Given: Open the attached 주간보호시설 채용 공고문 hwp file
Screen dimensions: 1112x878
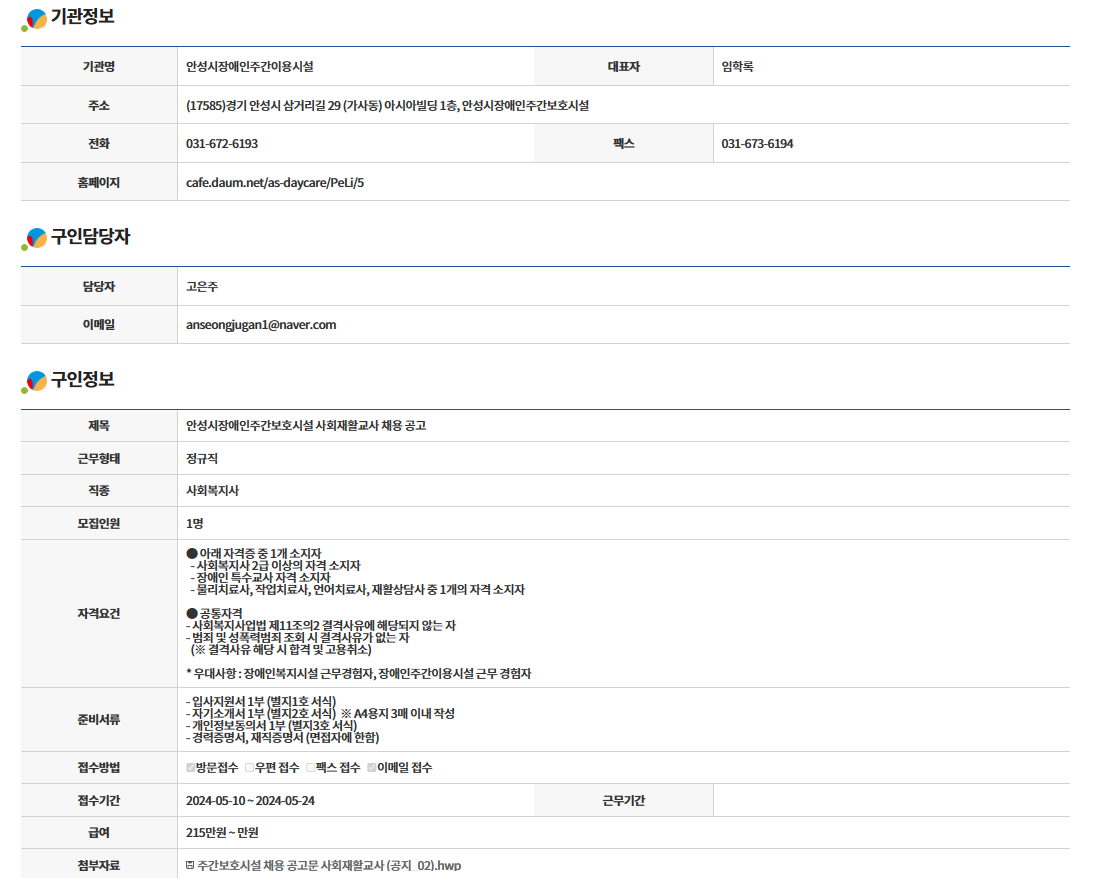Looking at the screenshot, I should 329,865.
